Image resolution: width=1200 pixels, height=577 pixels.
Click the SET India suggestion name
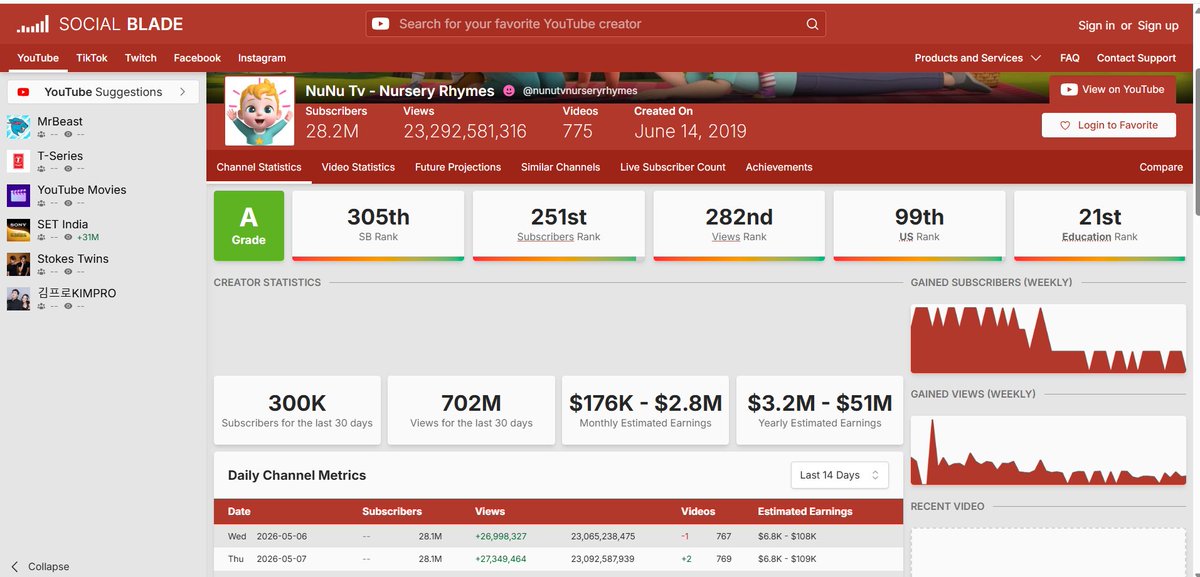pos(63,224)
